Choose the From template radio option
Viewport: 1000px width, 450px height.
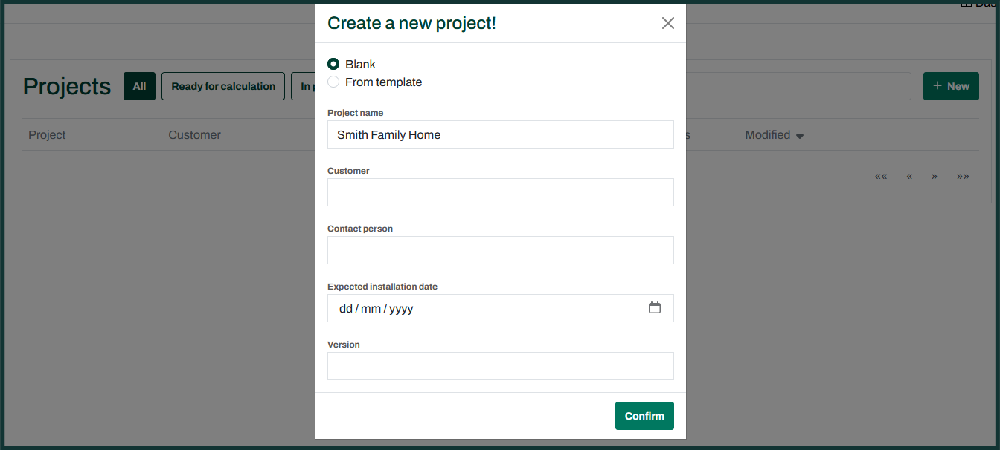(334, 82)
